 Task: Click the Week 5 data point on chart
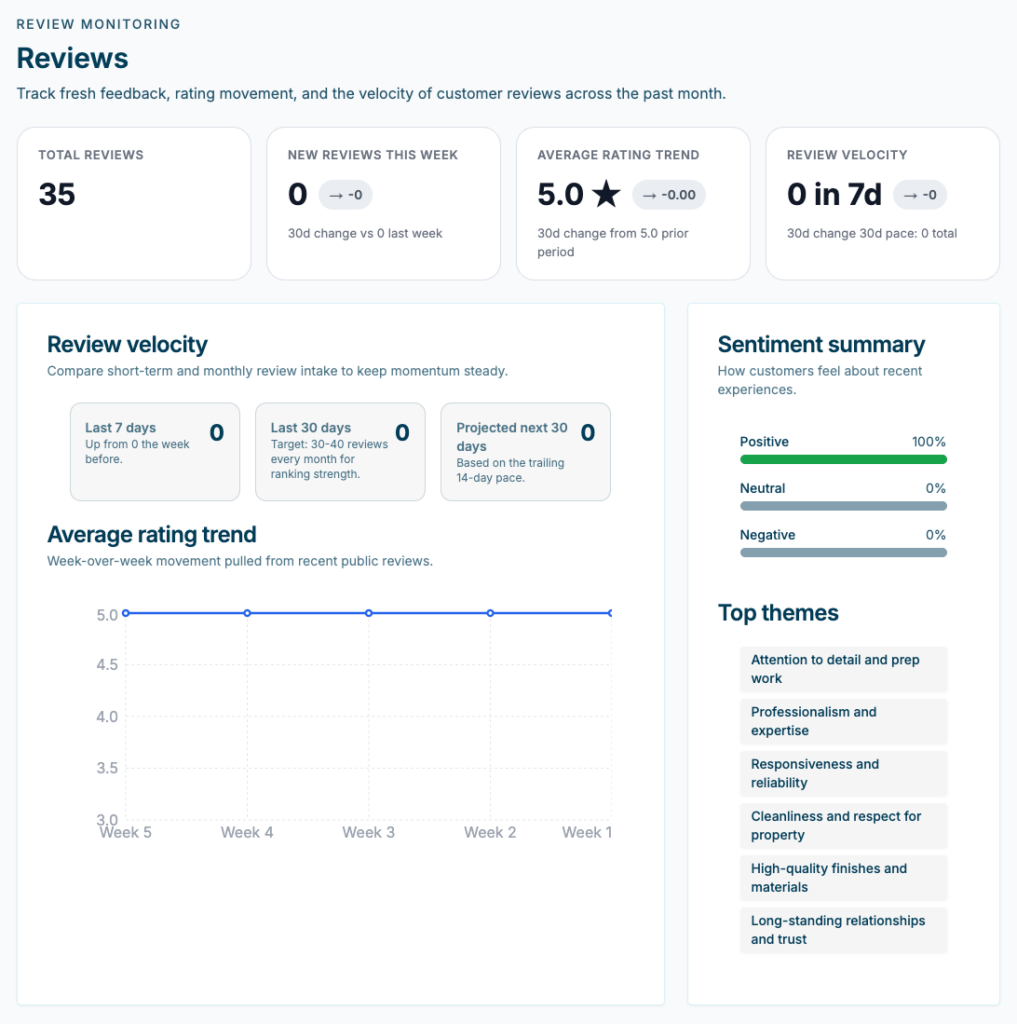126,613
